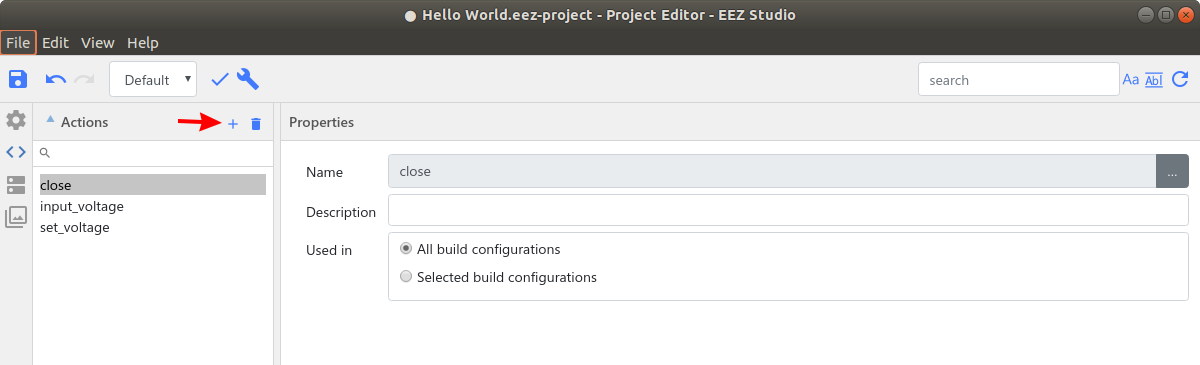1200x365 pixels.
Task: Run the project check via the checkmark icon
Action: [x=220, y=80]
